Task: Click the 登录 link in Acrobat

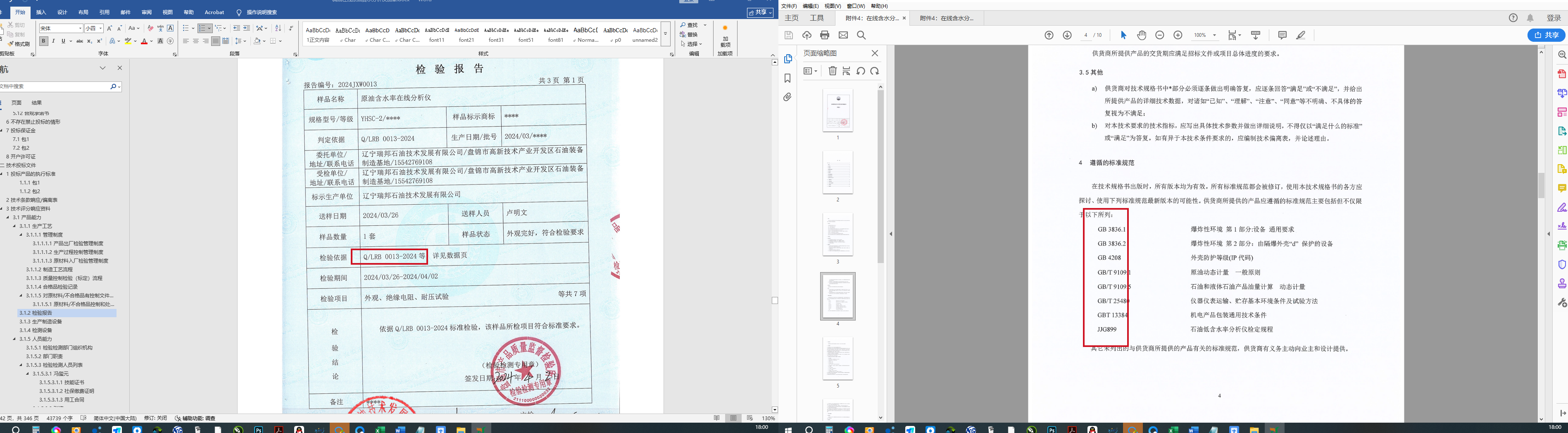Action: point(1554,18)
